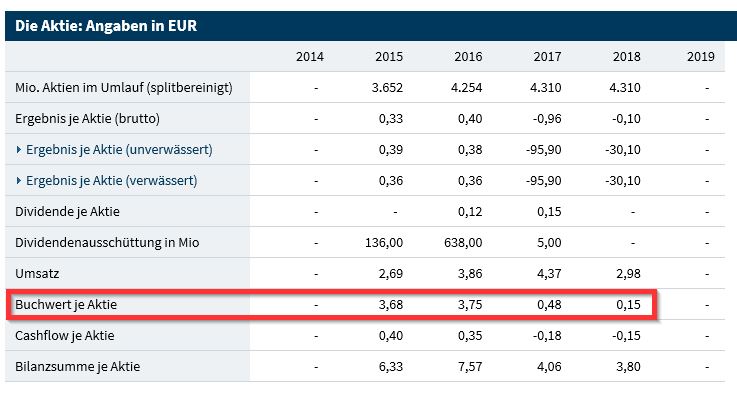
Task: Click the 3,75 Buchwert value
Action: [x=470, y=304]
